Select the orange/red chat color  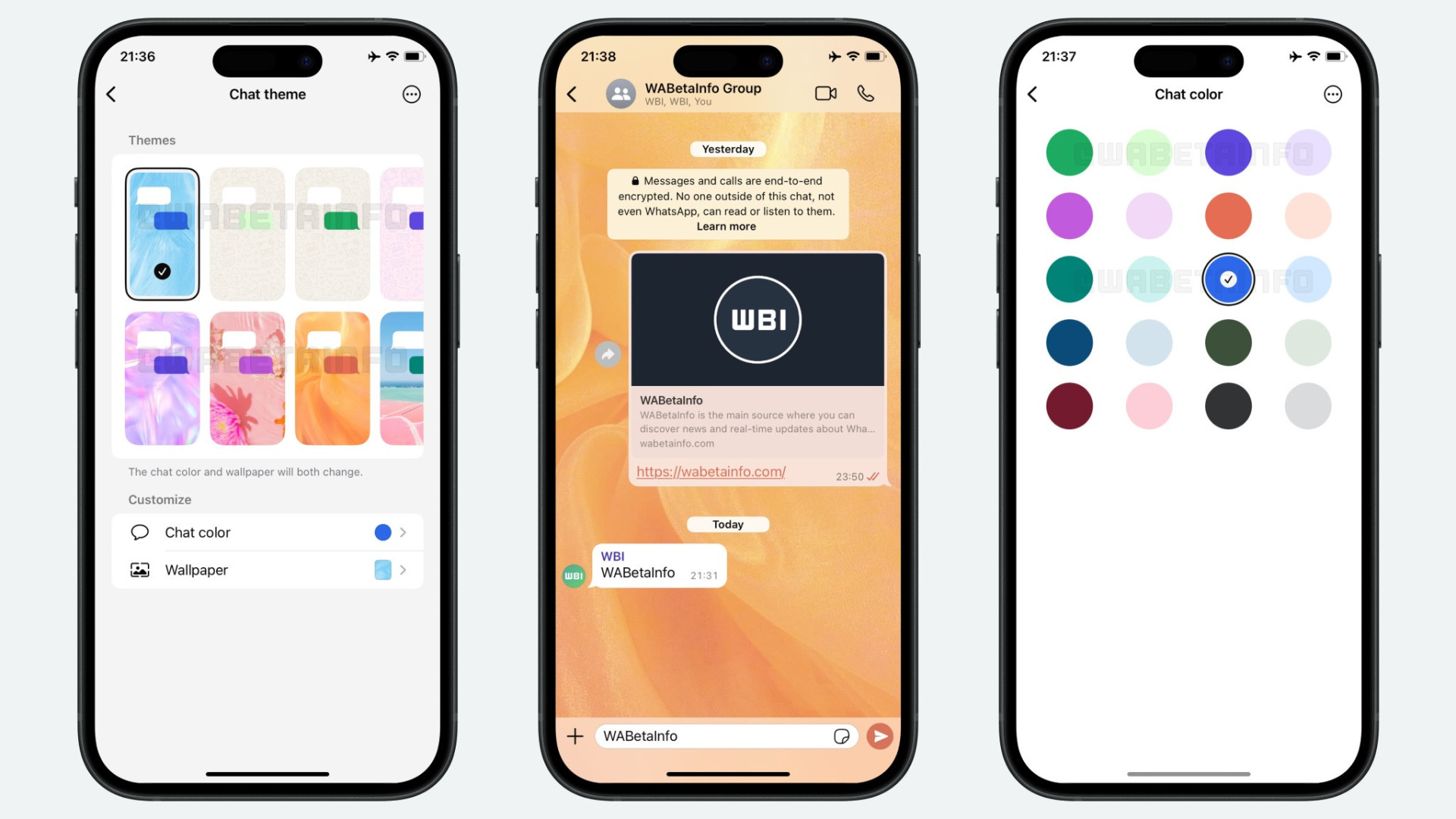tap(1228, 215)
